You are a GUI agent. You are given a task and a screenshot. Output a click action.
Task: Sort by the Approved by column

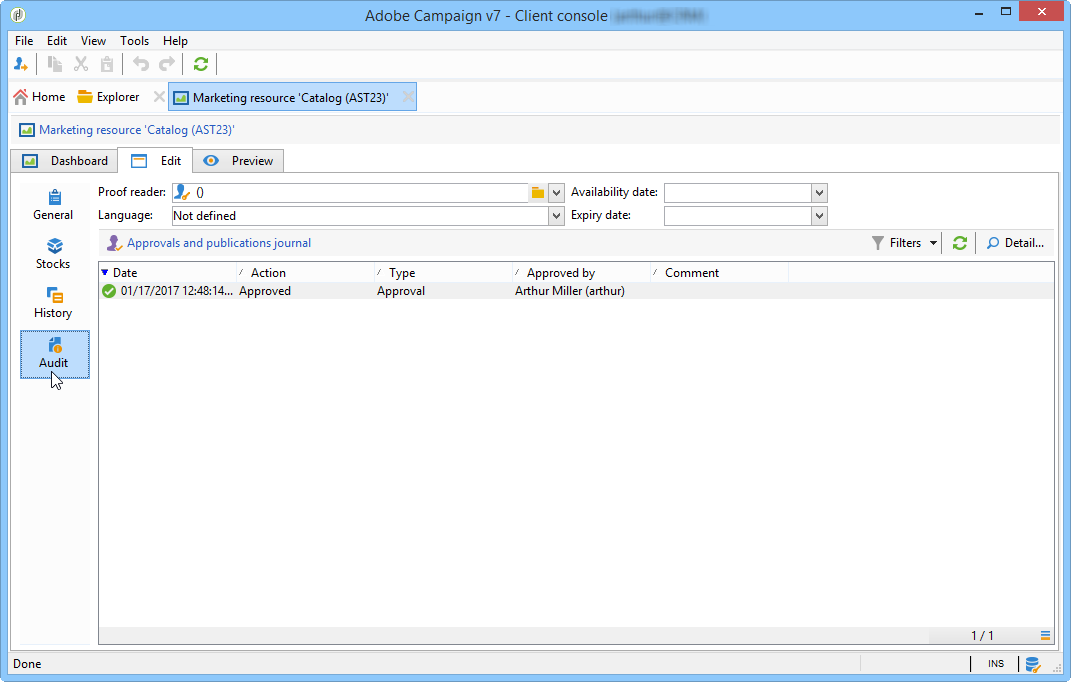581,274
